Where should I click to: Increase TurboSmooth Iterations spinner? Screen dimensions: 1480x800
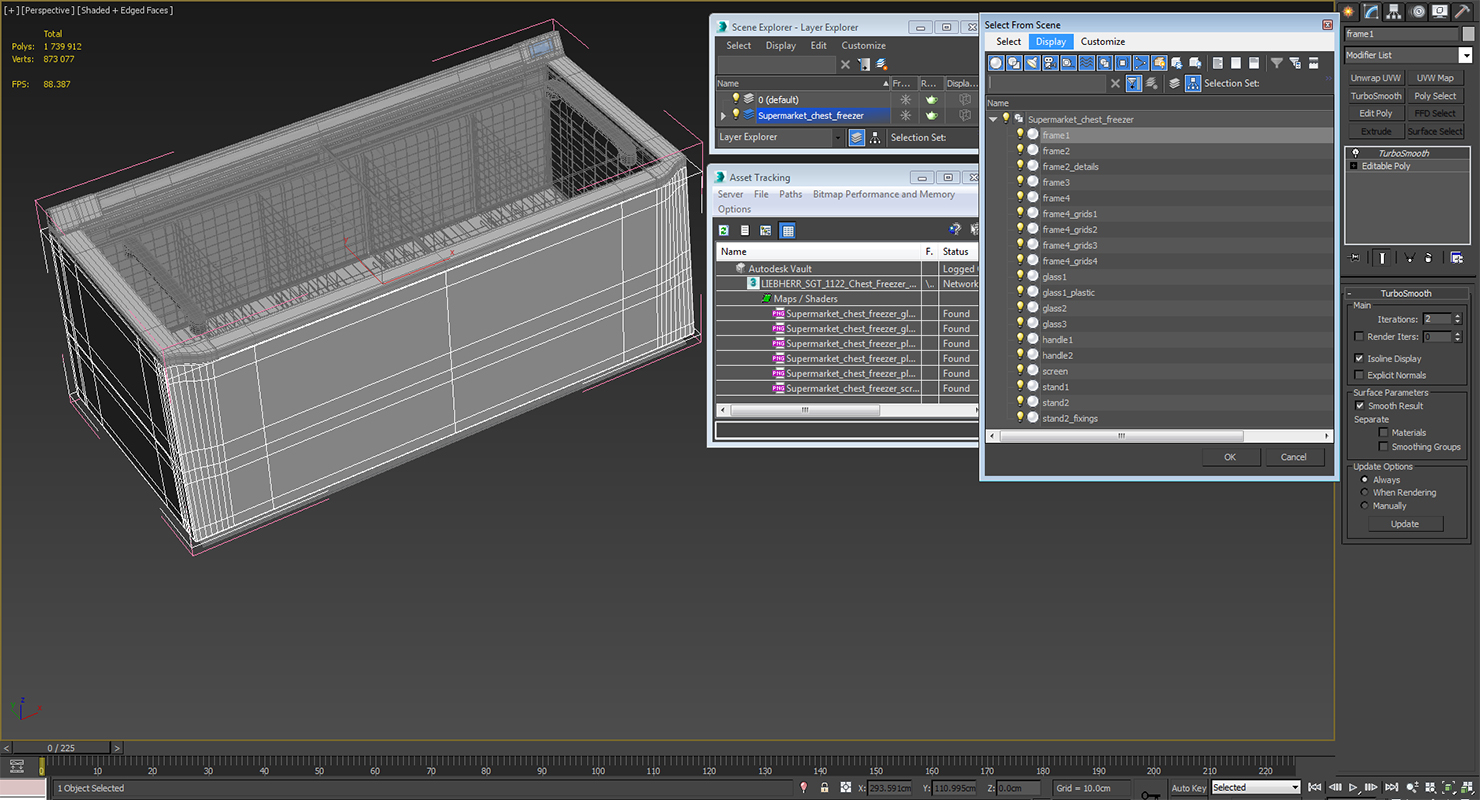(1457, 316)
